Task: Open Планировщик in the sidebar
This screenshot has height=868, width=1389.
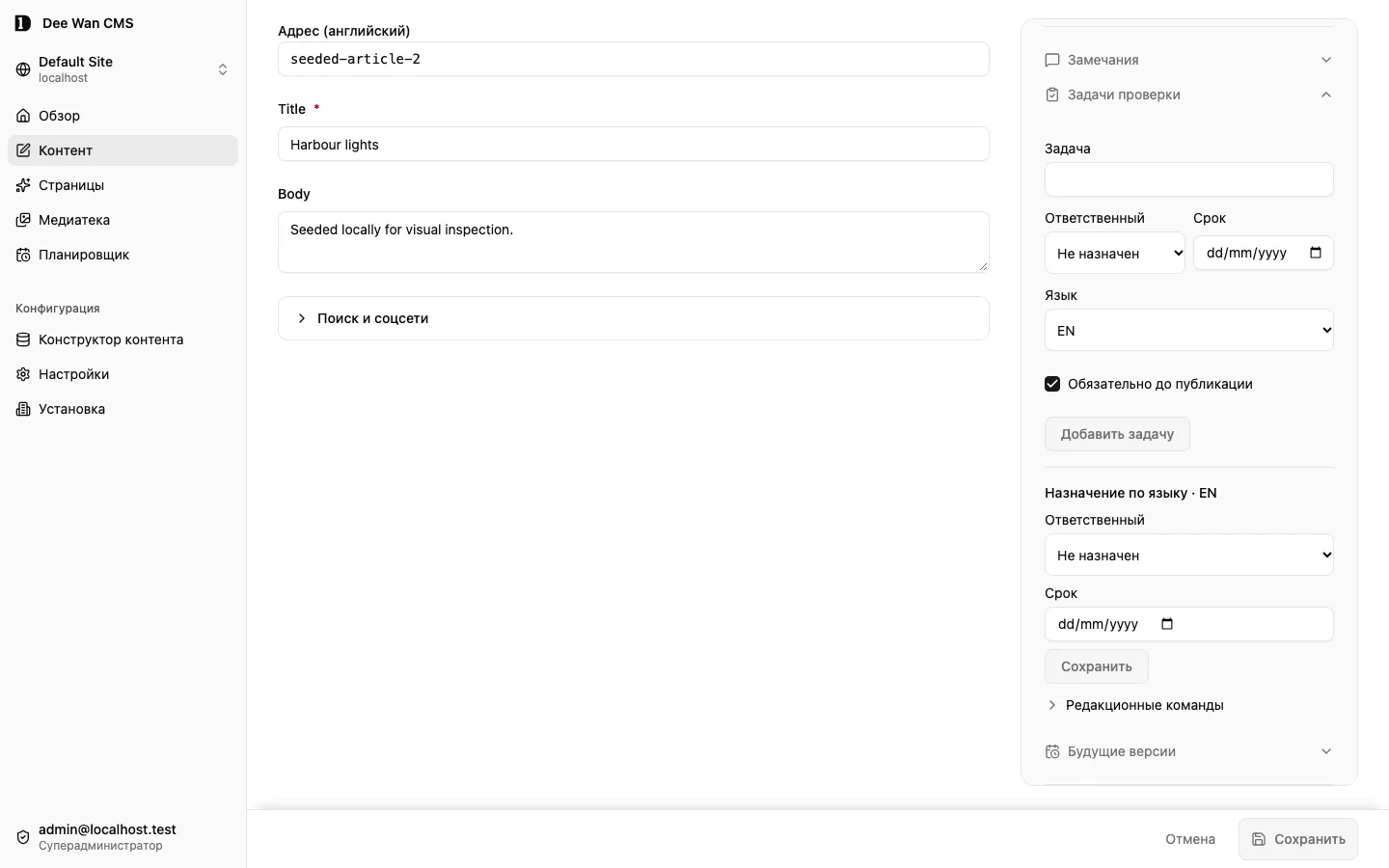Action: pyautogui.click(x=123, y=255)
